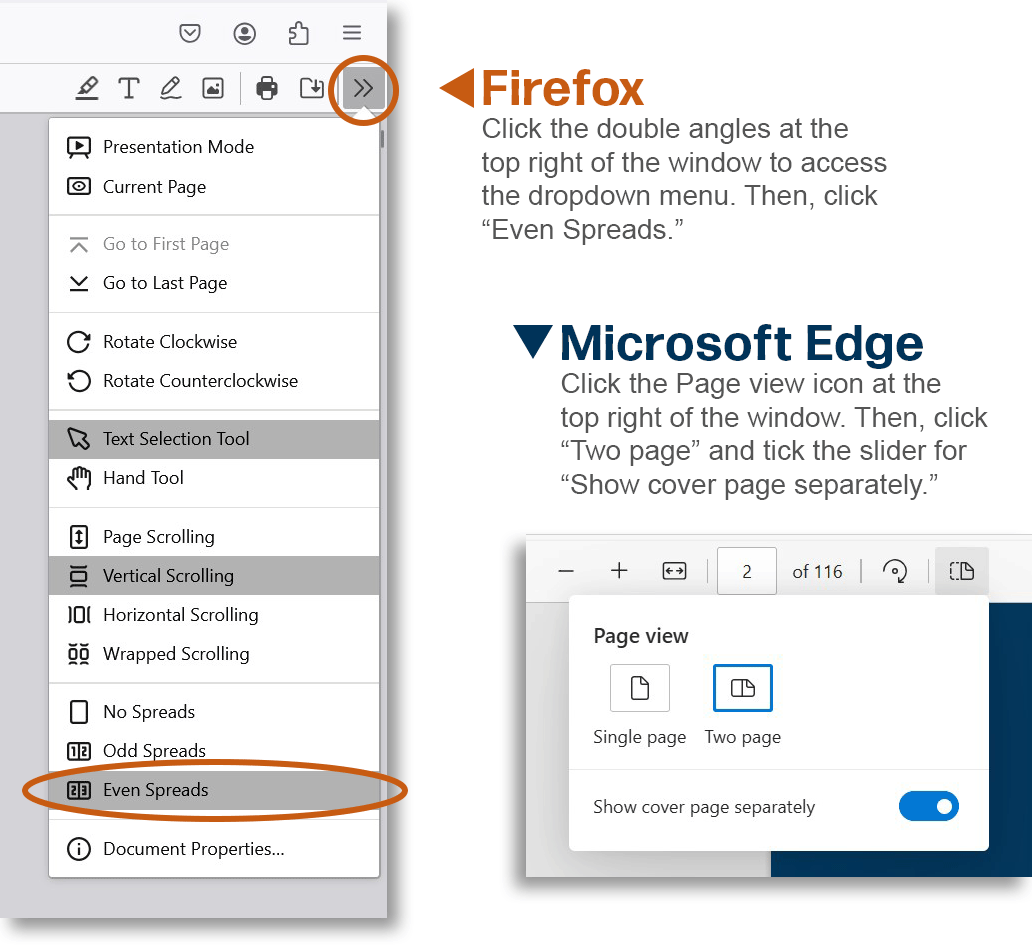Select Presentation Mode menu entry
This screenshot has width=1032, height=949.
178,147
